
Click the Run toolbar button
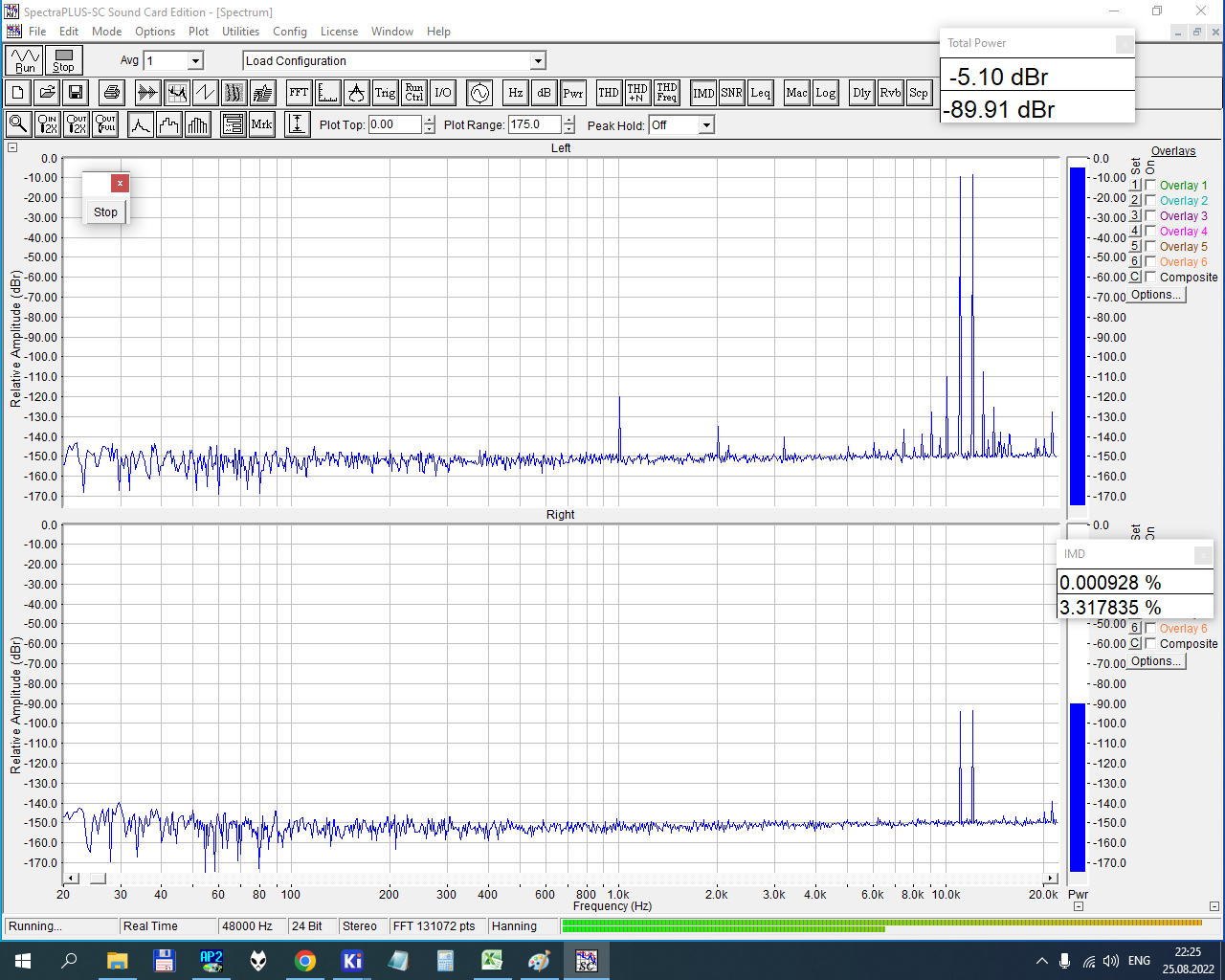pyautogui.click(x=25, y=60)
